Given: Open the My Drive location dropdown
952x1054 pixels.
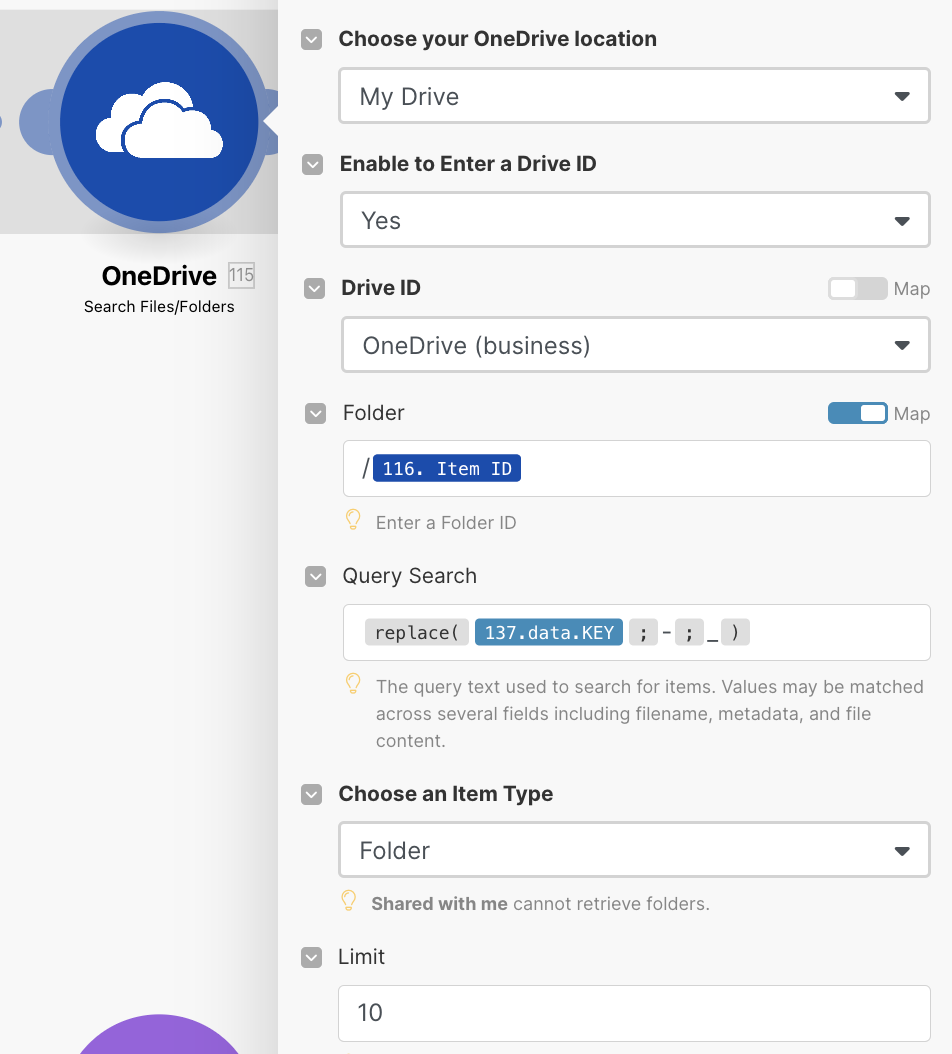Looking at the screenshot, I should (634, 96).
